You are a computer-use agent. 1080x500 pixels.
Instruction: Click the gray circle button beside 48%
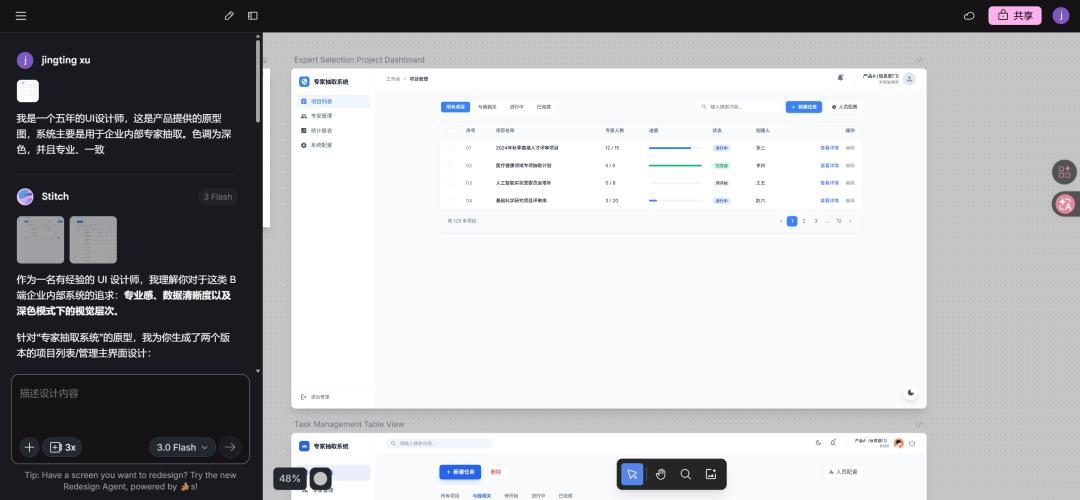click(320, 479)
